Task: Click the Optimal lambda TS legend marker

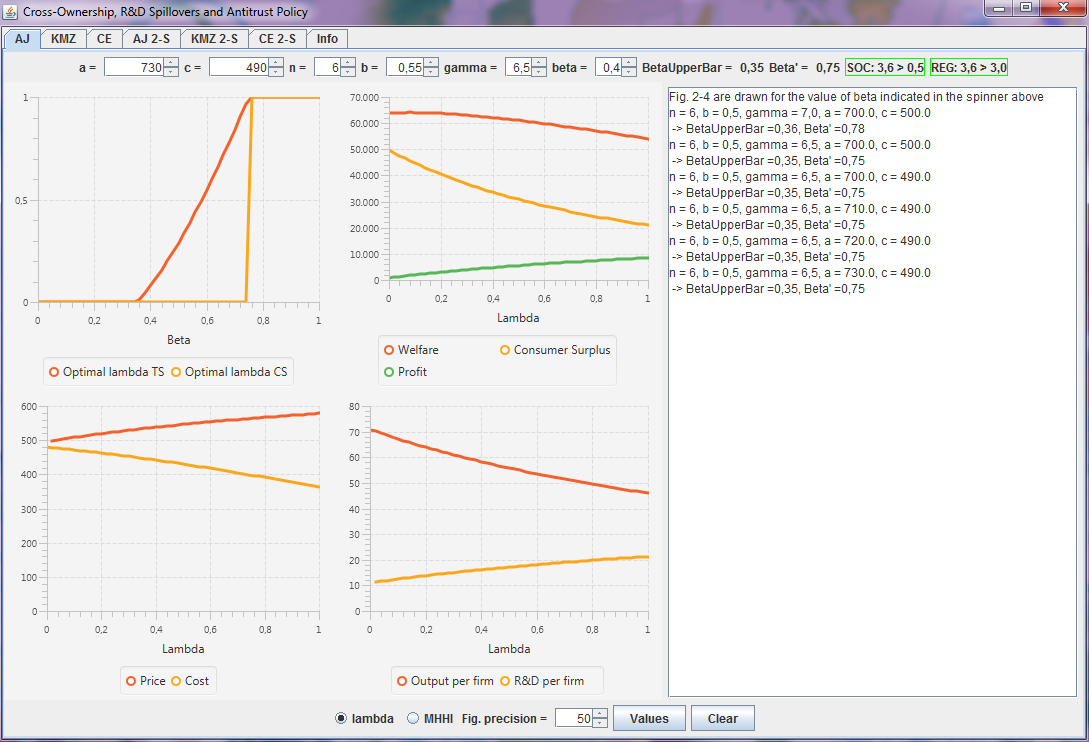Action: tap(54, 372)
